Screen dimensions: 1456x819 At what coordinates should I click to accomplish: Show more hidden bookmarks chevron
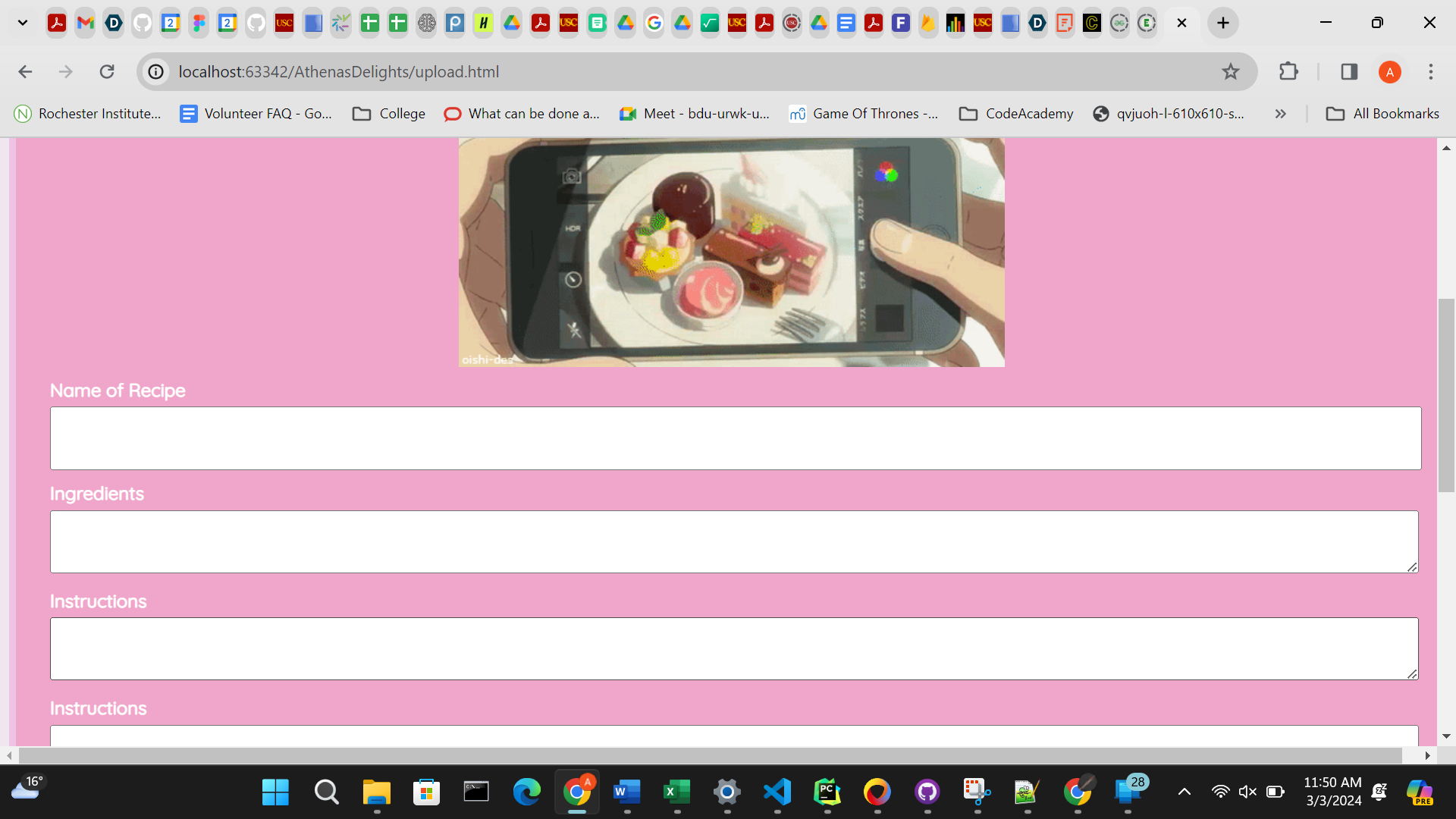[x=1281, y=114]
